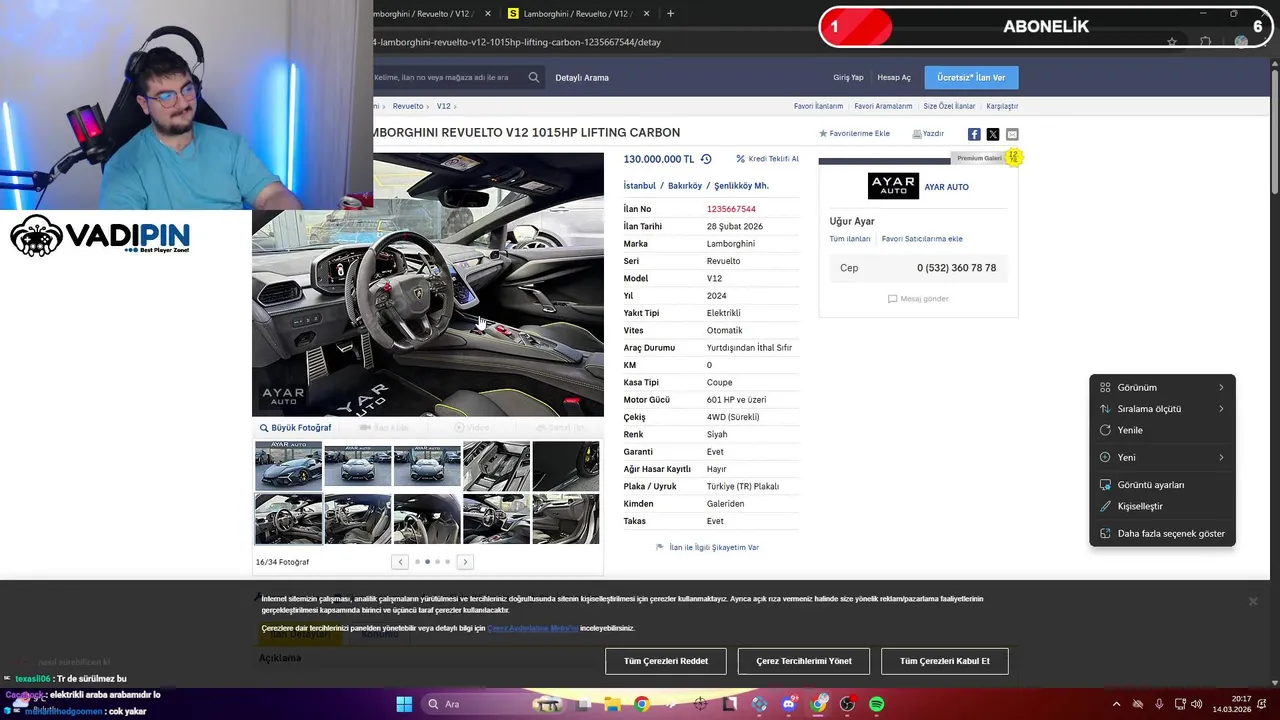Image resolution: width=1280 pixels, height=720 pixels.
Task: Open AYAR AUTO store logo
Action: 893,186
